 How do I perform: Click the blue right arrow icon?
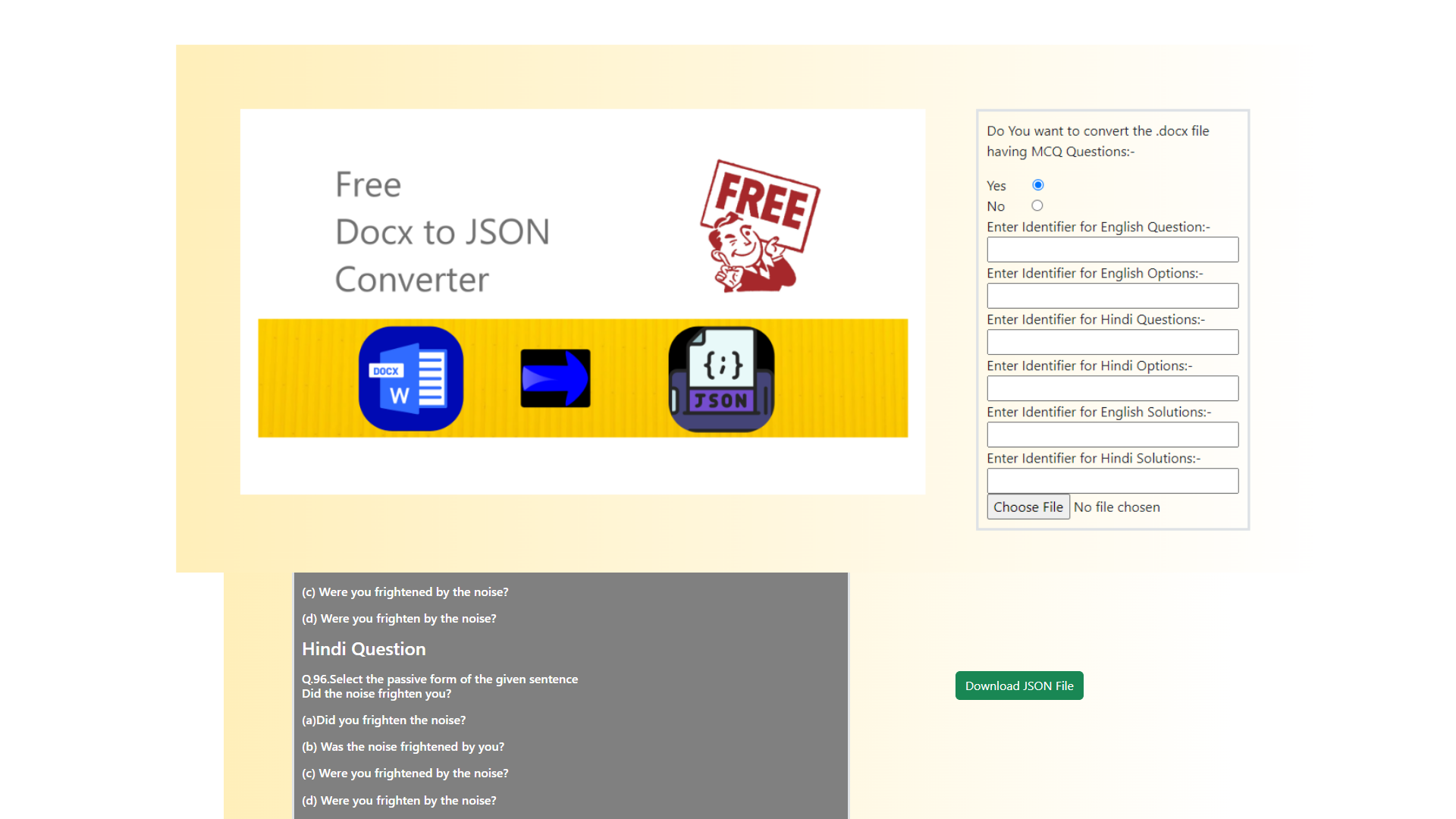[x=555, y=378]
